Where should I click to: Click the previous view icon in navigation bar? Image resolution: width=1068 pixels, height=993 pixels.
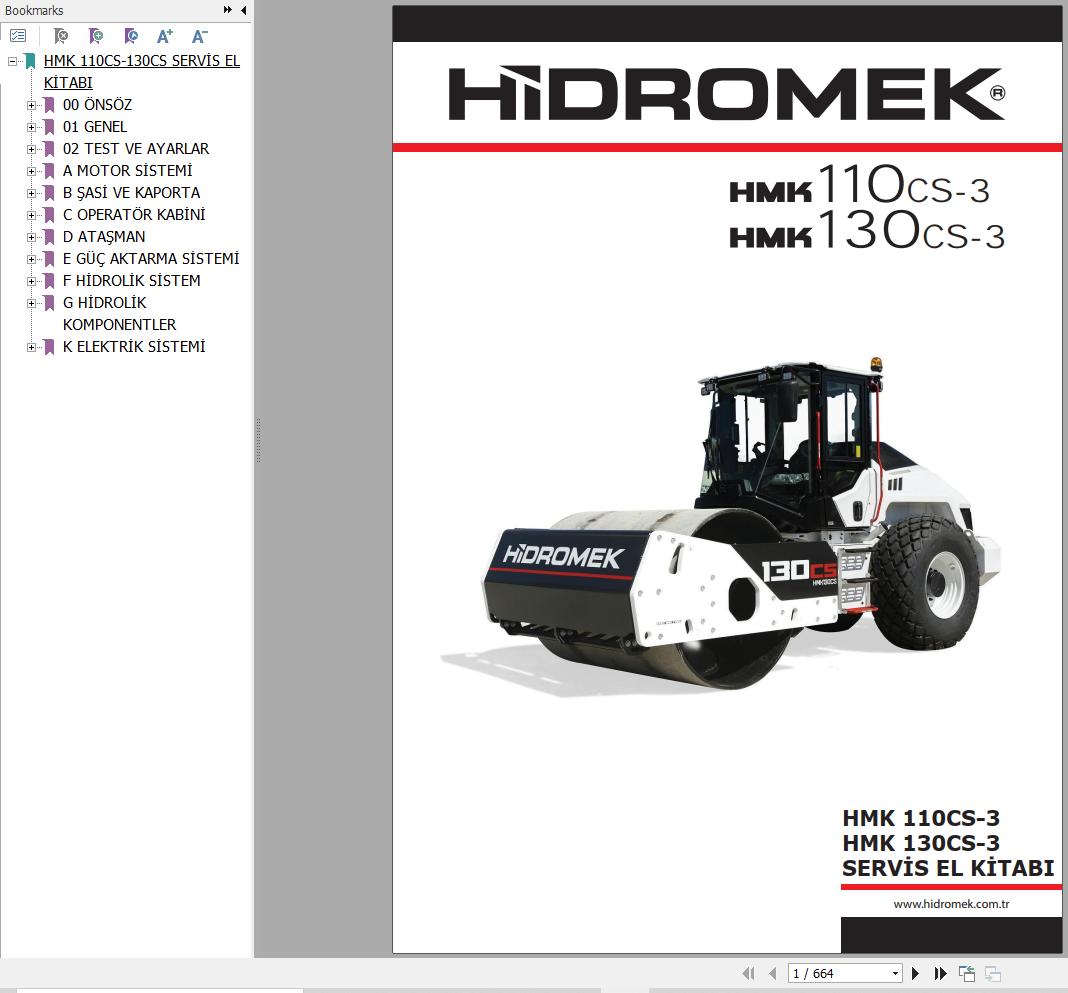[967, 973]
